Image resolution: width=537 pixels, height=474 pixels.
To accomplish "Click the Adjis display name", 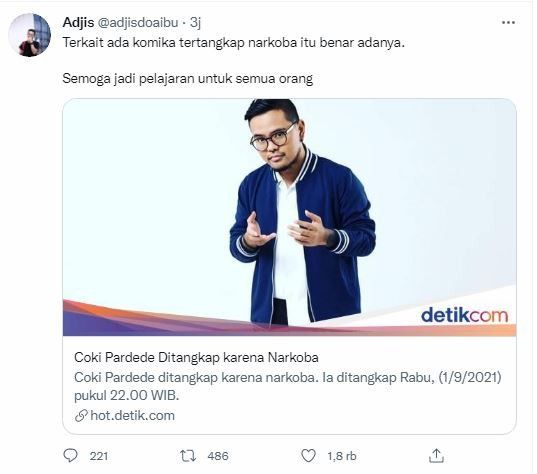I will (78, 22).
